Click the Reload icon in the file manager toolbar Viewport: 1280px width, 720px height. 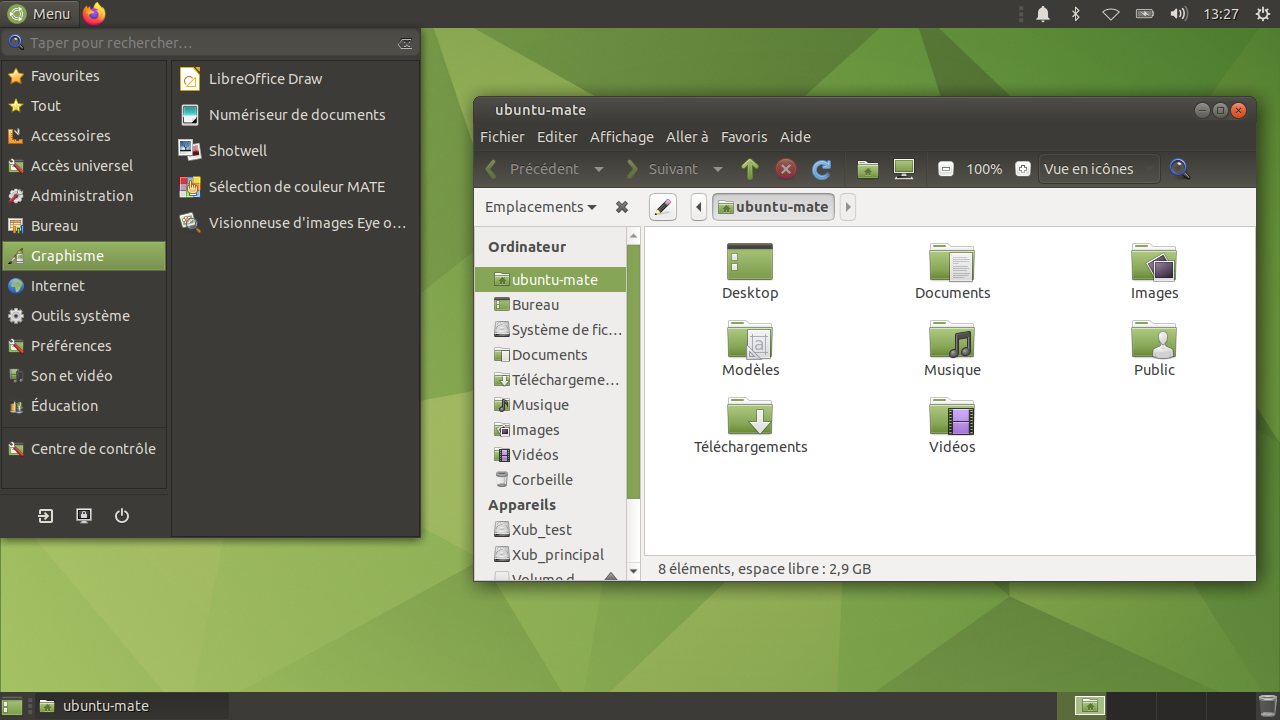click(821, 169)
